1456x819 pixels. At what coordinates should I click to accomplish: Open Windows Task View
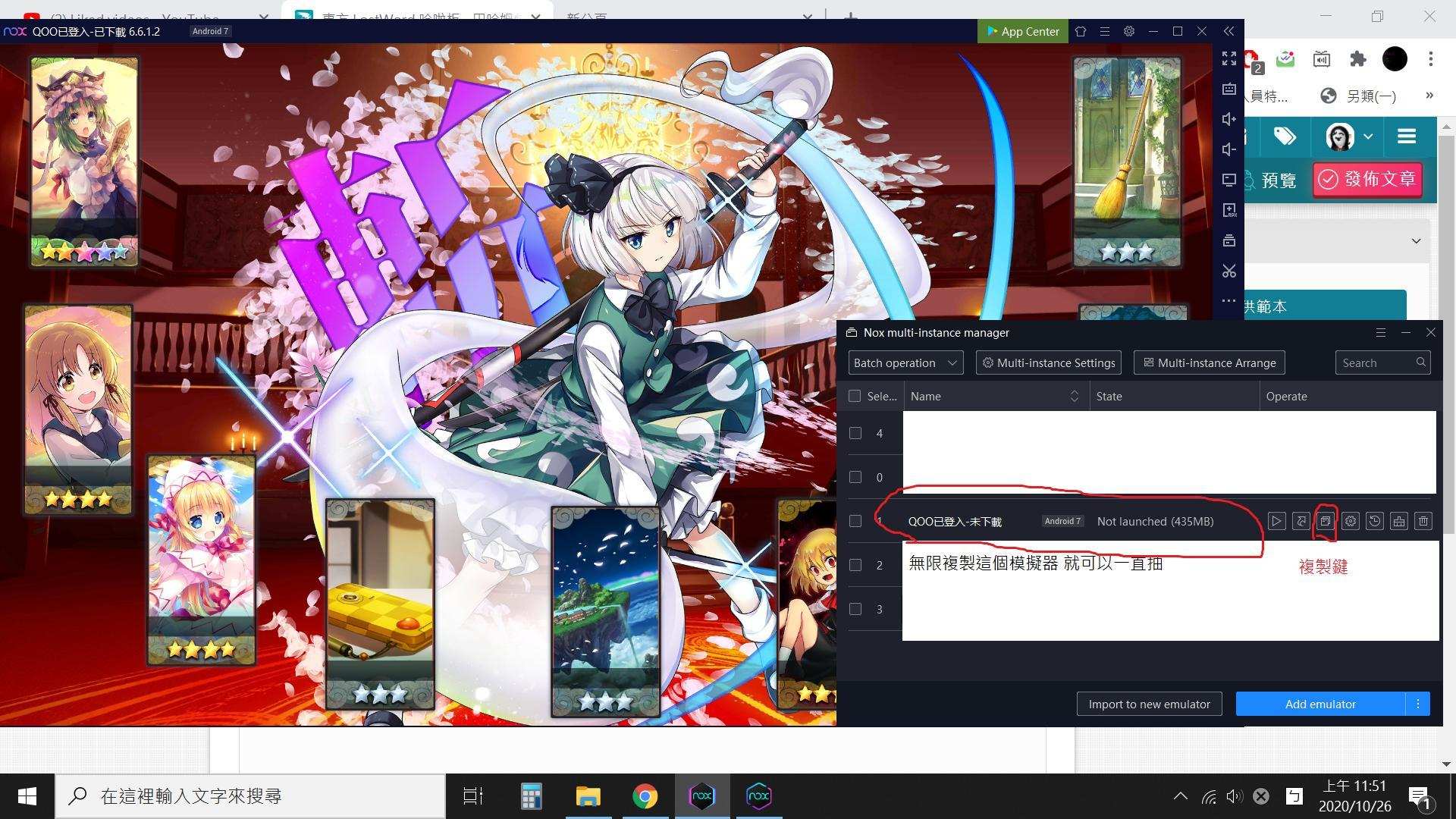click(x=473, y=796)
